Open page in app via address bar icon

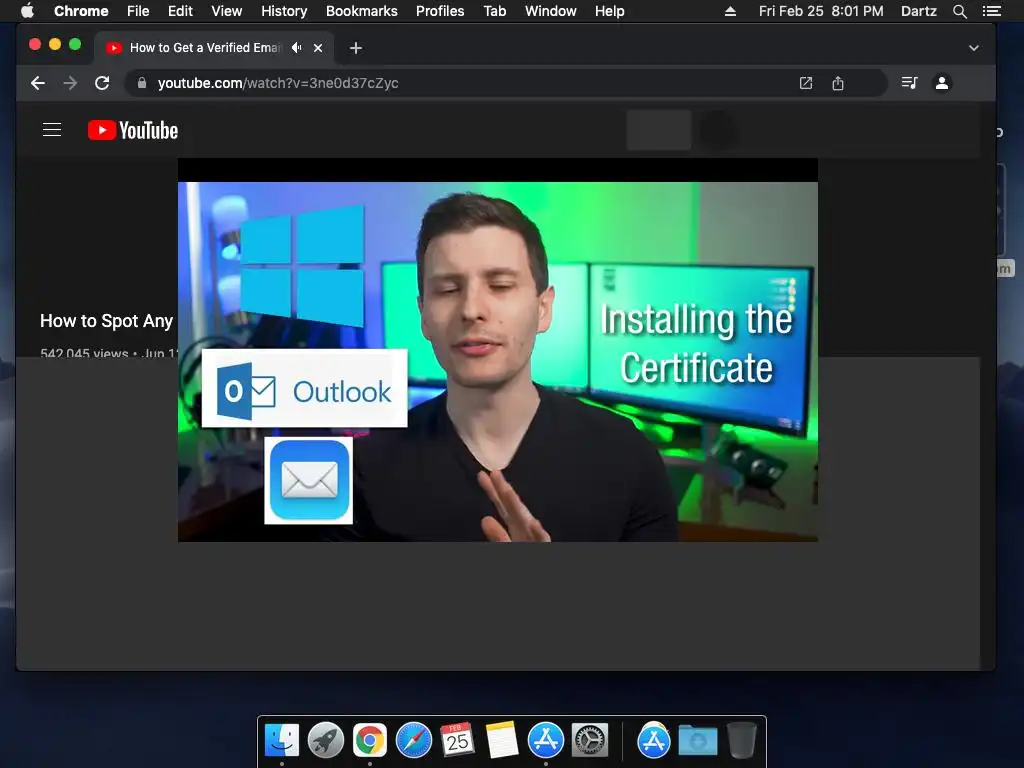pos(806,83)
